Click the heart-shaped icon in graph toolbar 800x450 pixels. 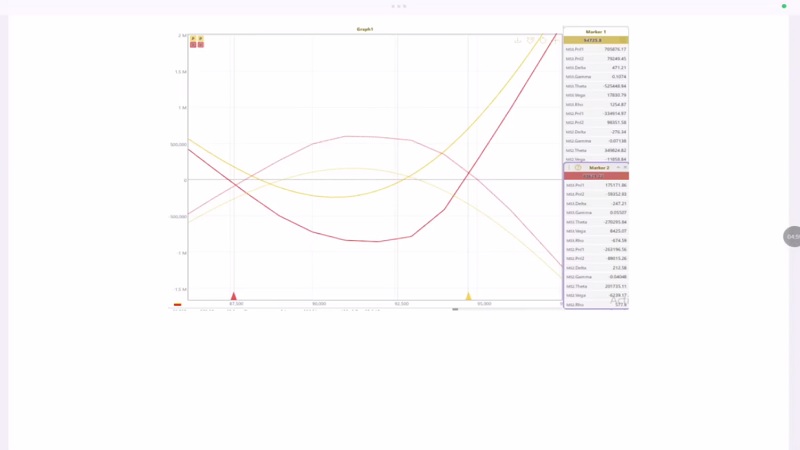[530, 40]
